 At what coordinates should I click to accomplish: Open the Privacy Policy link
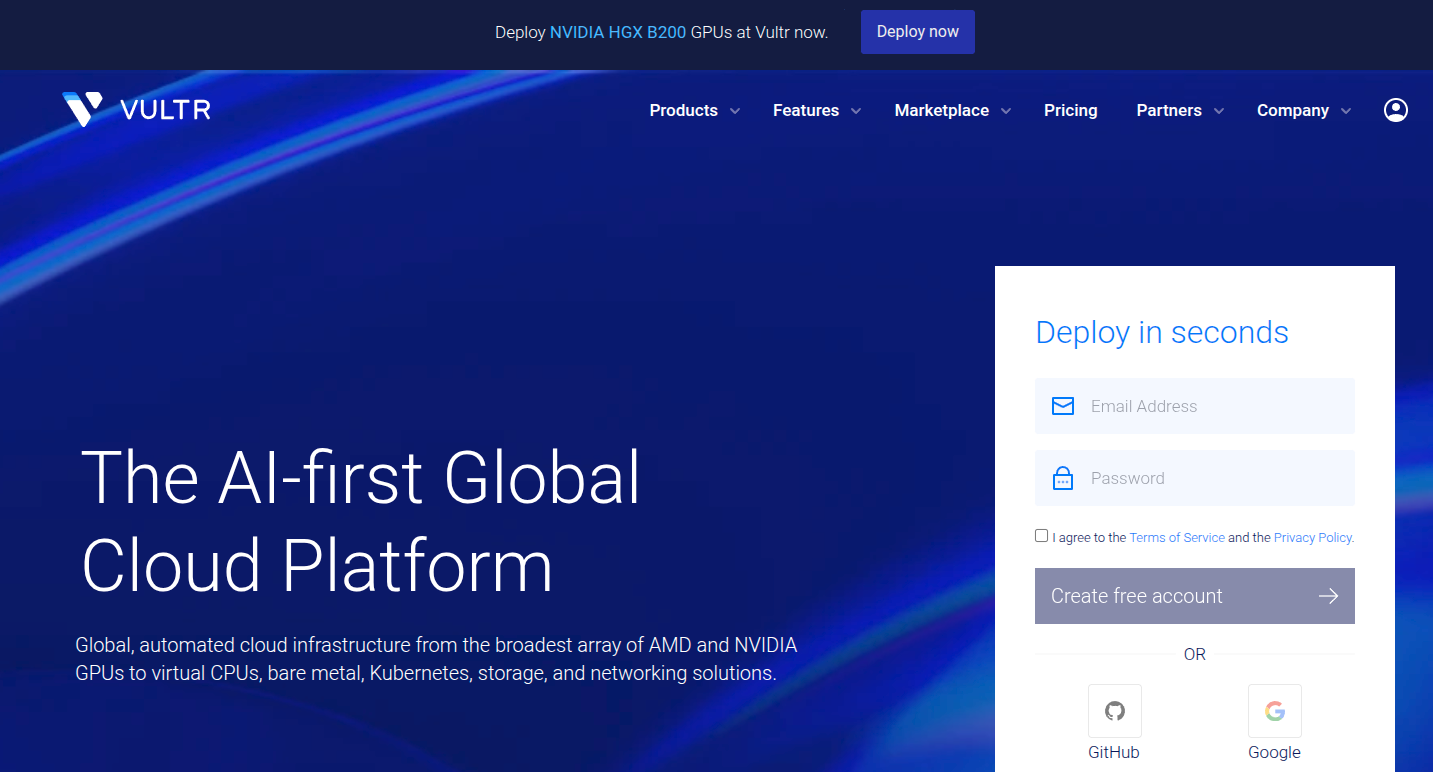(x=1312, y=538)
